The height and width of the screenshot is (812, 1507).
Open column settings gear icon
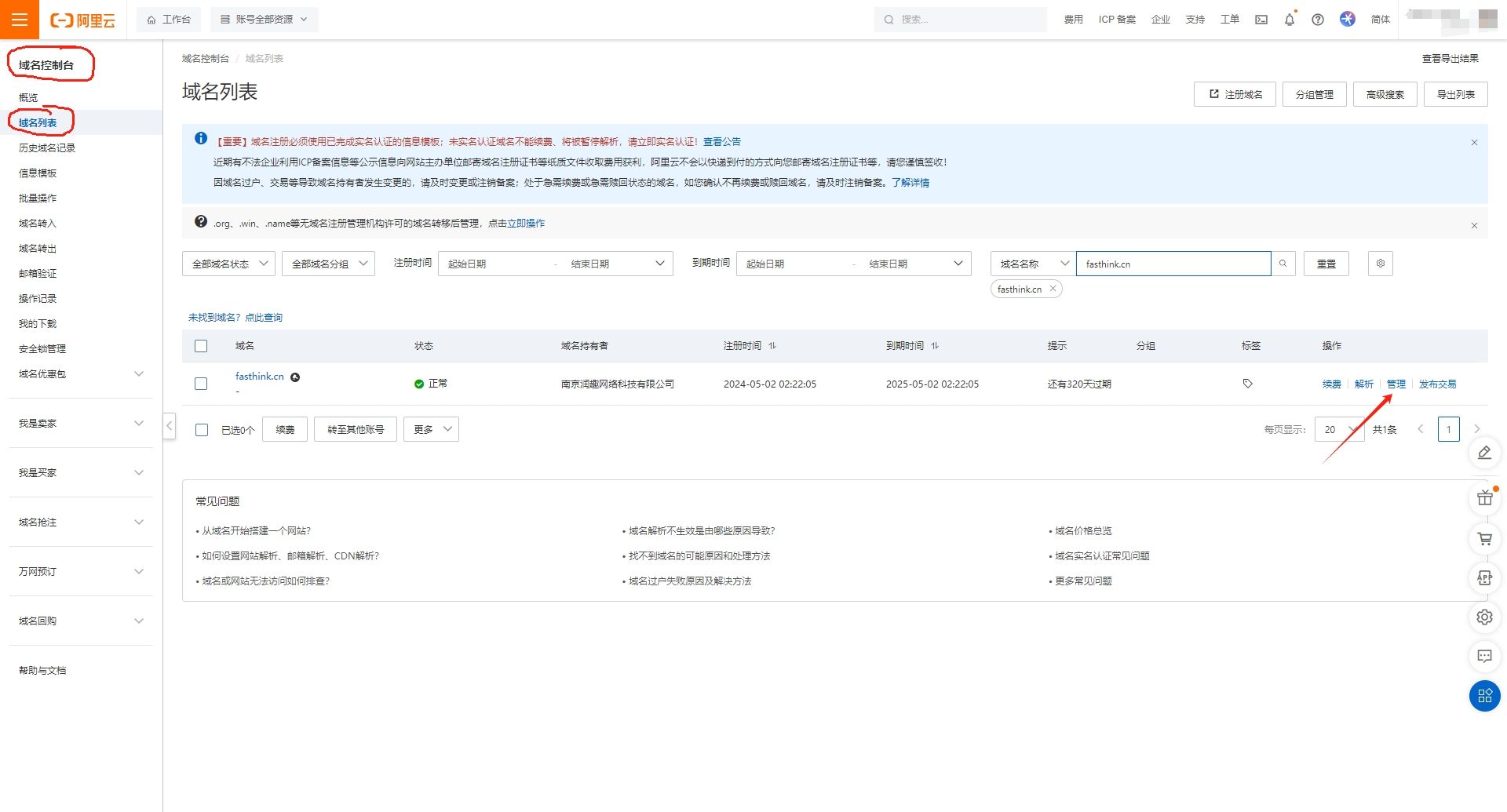(1381, 264)
